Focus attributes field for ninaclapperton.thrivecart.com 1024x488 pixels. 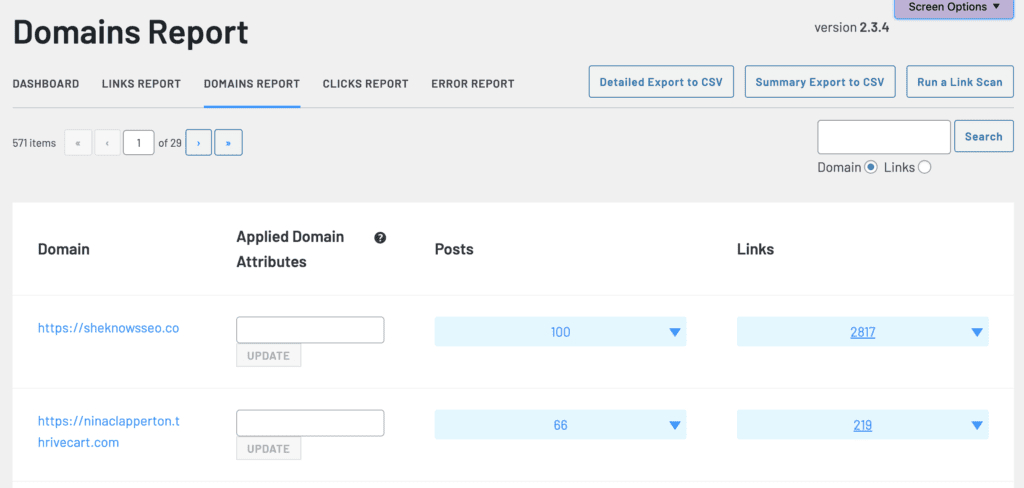click(310, 423)
